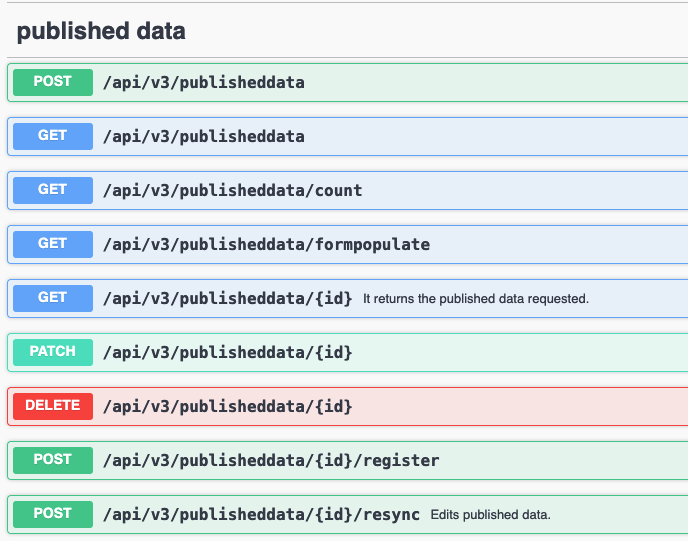Expand the /api/v3/publisheddata/{id}/resync path

point(261,514)
